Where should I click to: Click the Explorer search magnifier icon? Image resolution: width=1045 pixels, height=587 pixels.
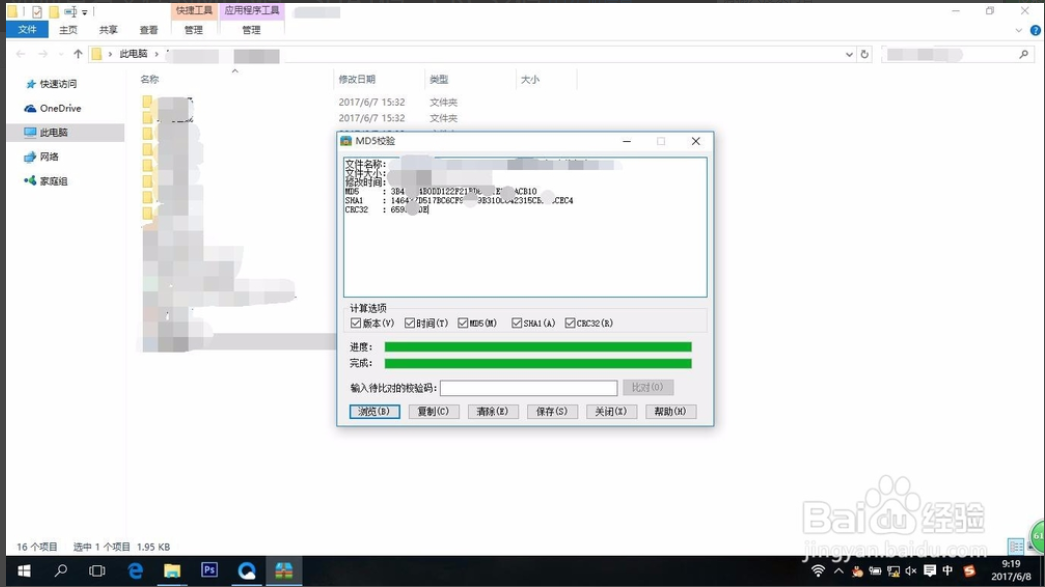pos(1024,55)
